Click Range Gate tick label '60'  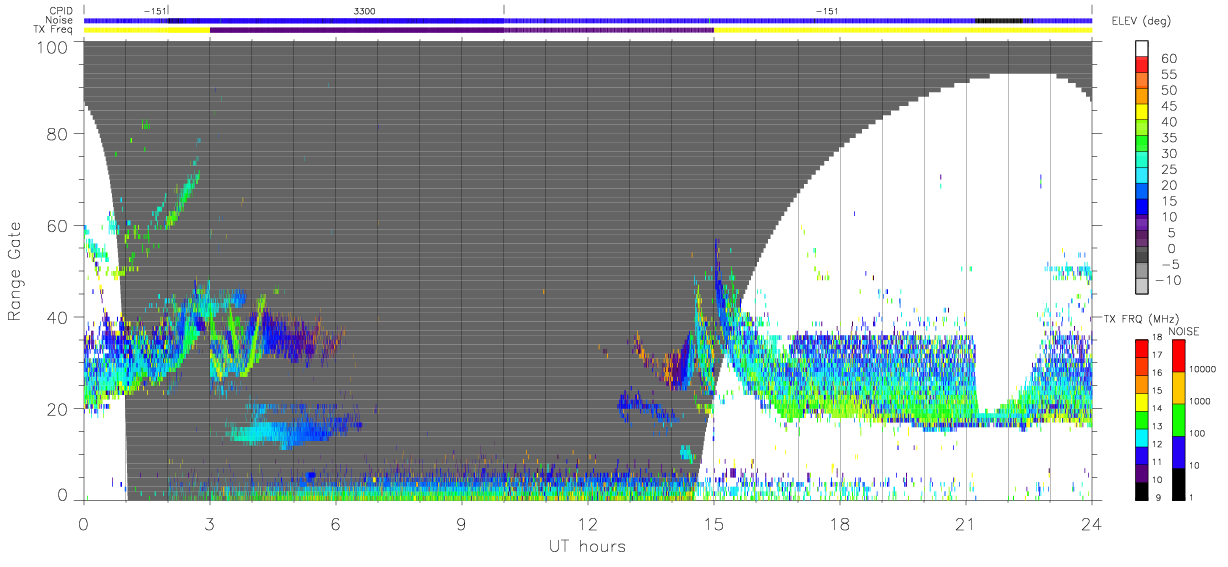[x=58, y=226]
